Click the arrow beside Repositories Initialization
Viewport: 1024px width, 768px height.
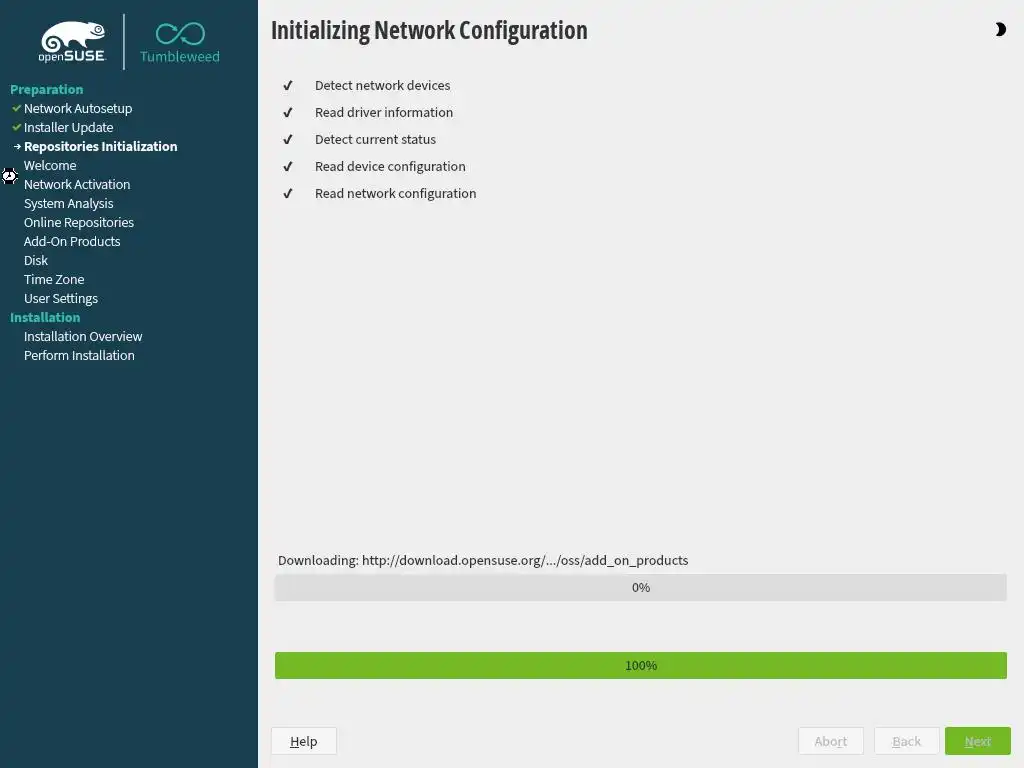click(17, 146)
